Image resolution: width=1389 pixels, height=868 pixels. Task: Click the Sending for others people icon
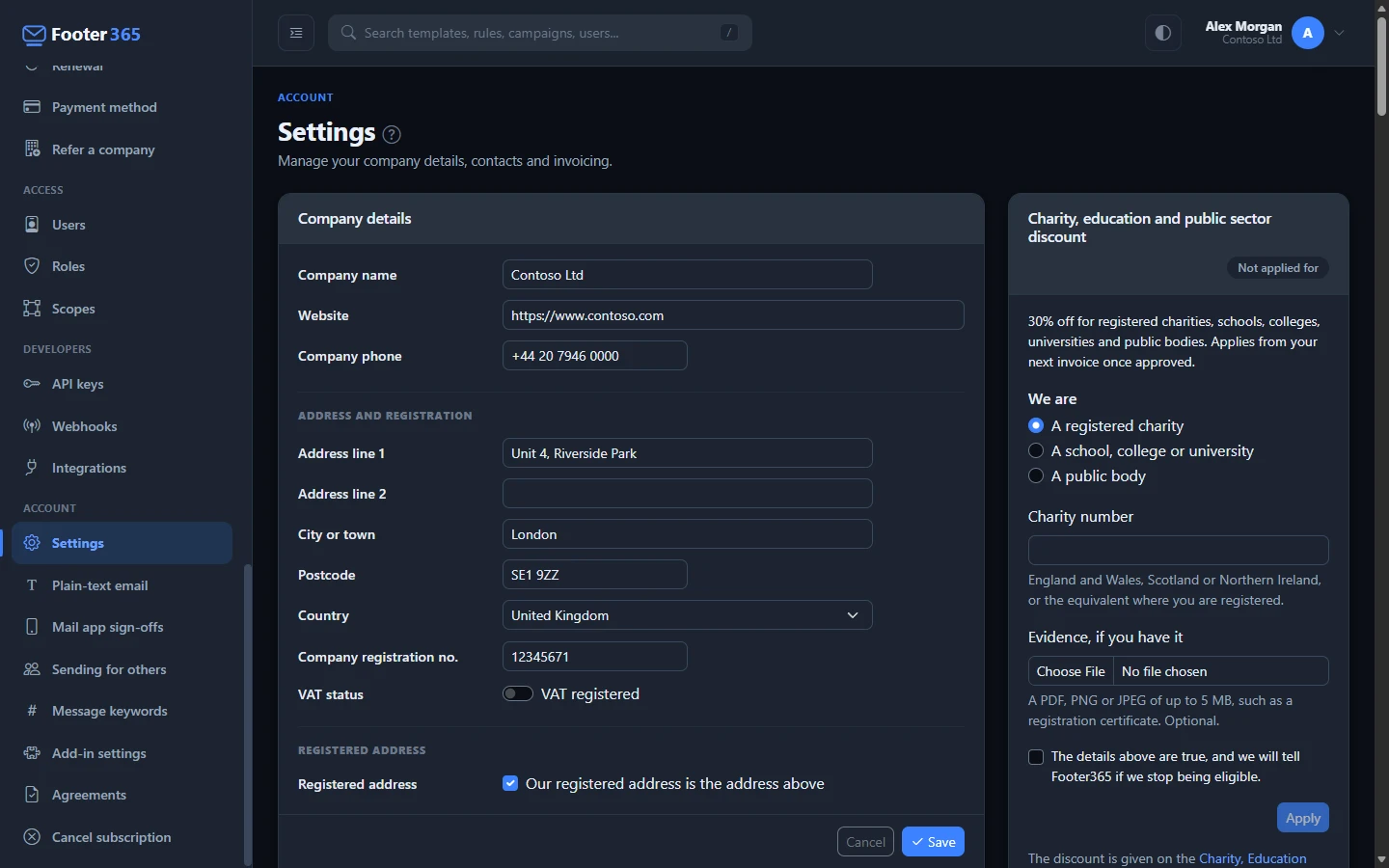32,669
